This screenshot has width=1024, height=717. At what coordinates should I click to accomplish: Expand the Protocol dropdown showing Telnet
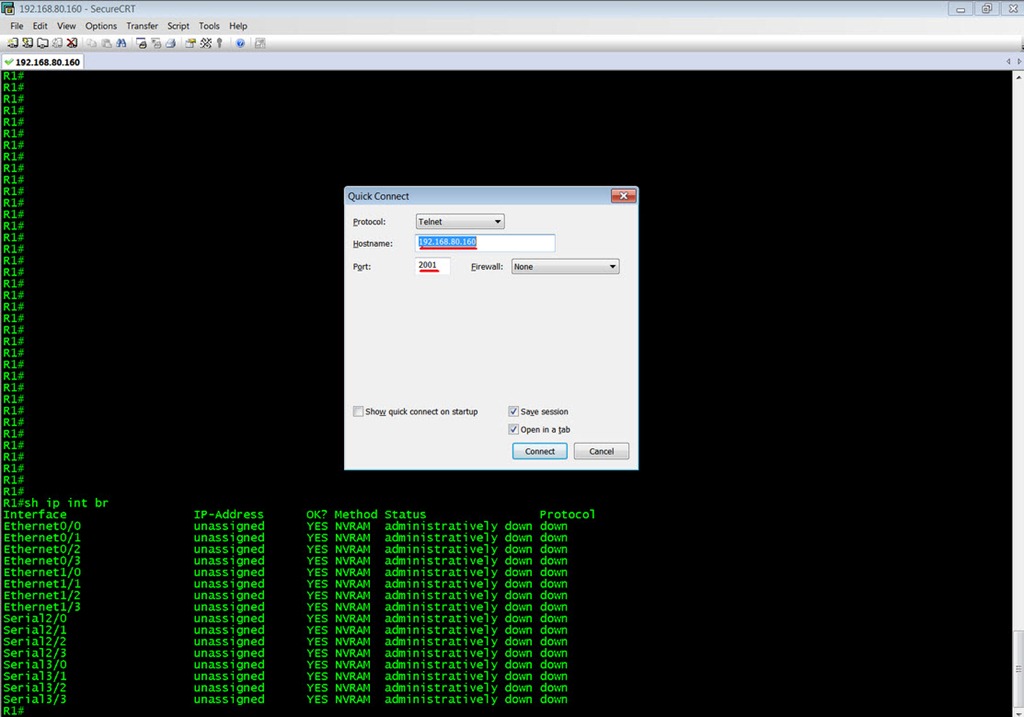click(x=460, y=222)
